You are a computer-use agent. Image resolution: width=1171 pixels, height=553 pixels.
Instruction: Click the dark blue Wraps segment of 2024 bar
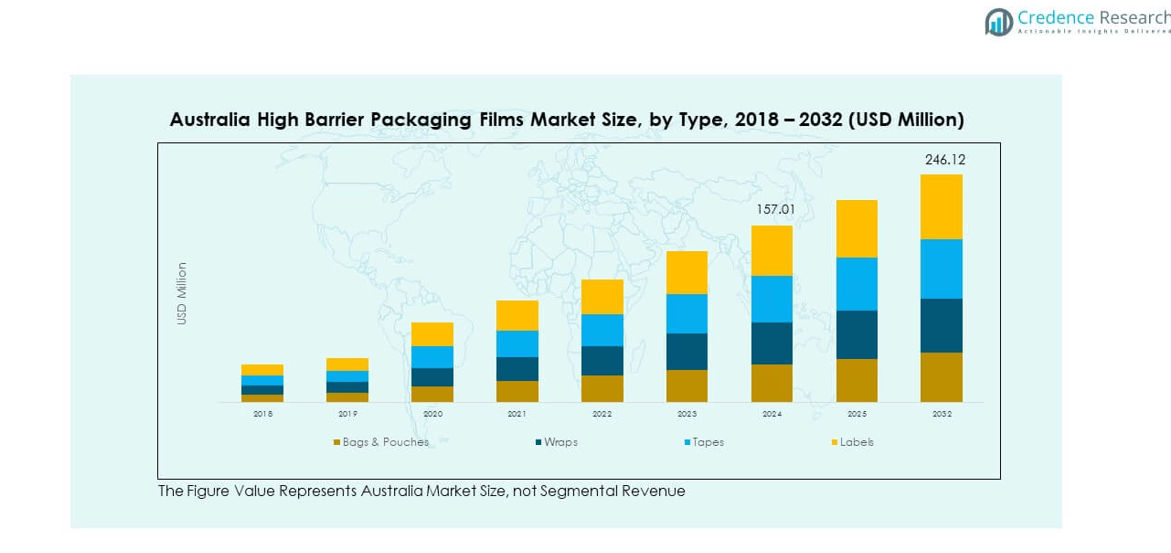771,343
